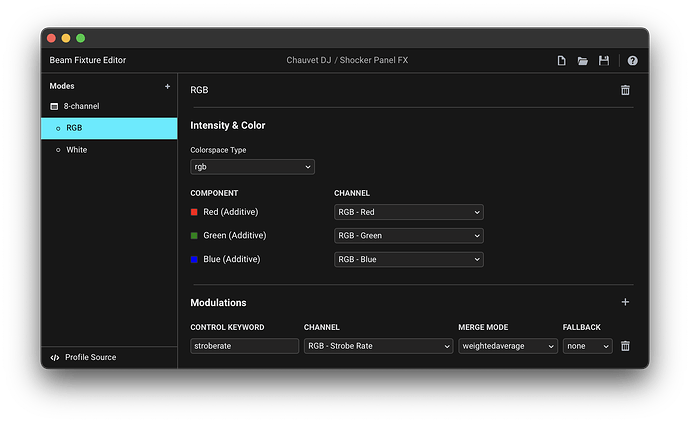
Task: Click the Beam Fixture Editor title text
Action: point(88,60)
